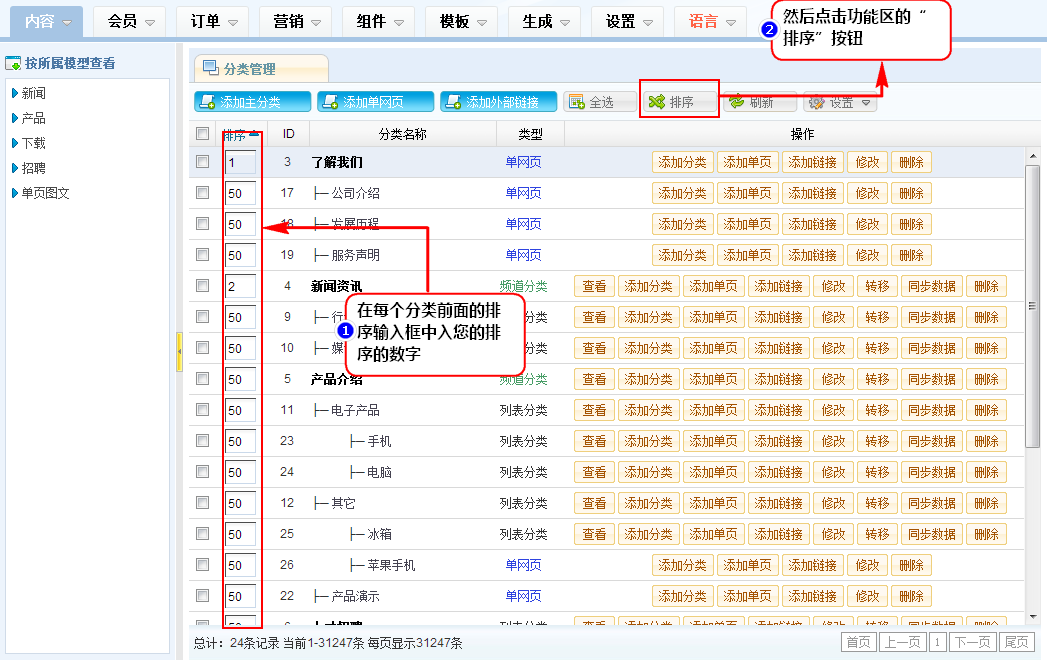
Task: Expand the 新闻 tree node
Action: click(x=15, y=93)
